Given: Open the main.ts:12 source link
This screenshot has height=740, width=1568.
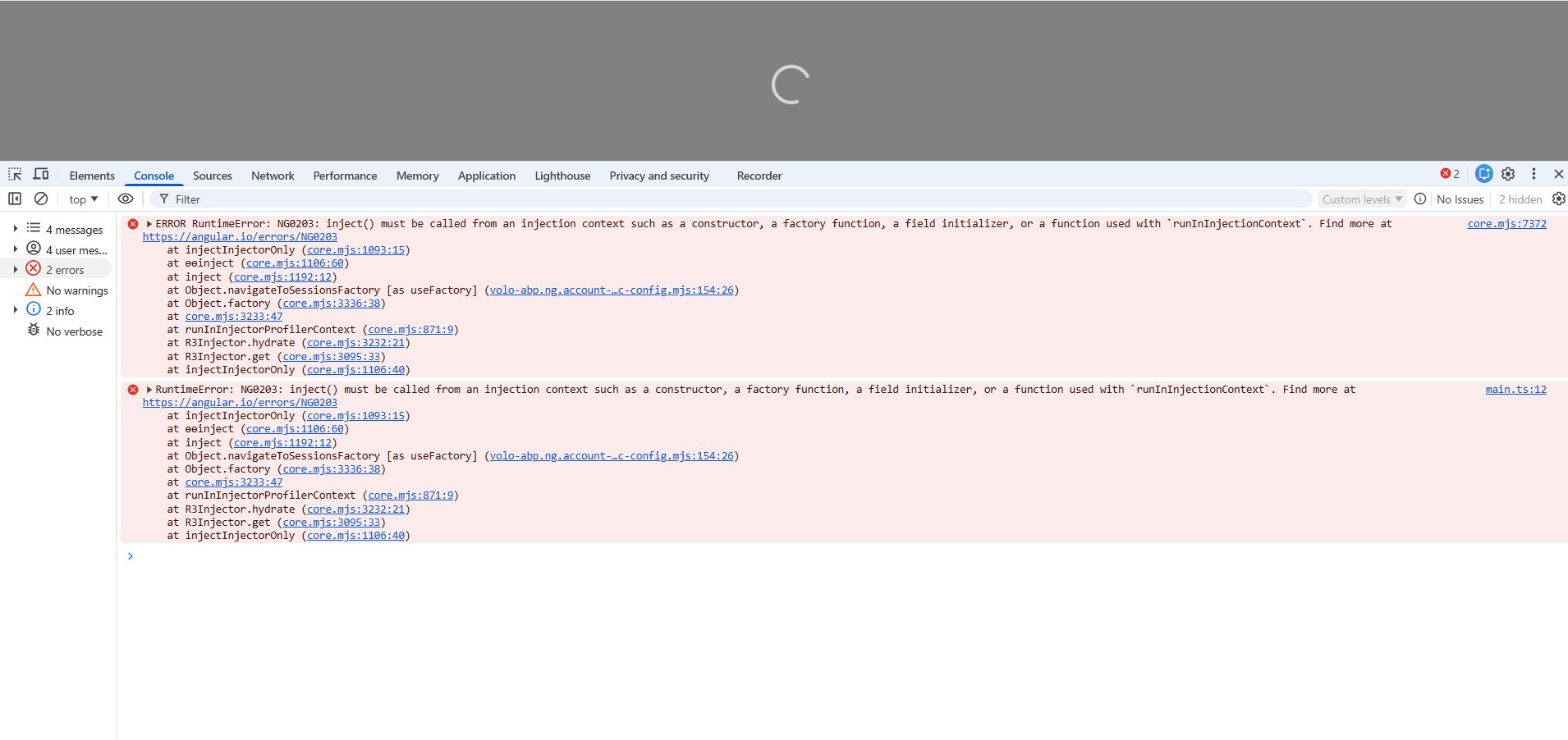Looking at the screenshot, I should [x=1515, y=390].
